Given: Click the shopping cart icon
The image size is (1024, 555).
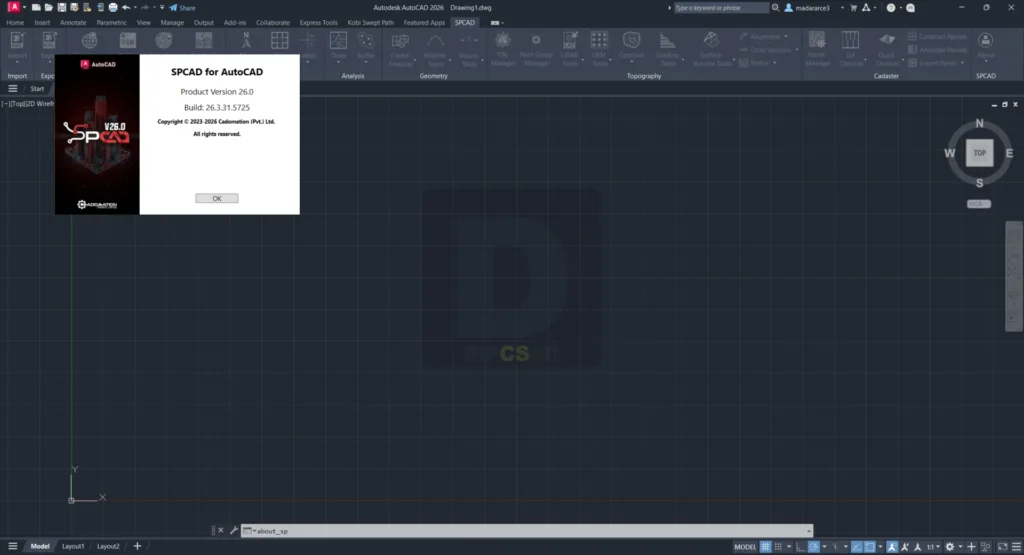Looking at the screenshot, I should click(853, 8).
